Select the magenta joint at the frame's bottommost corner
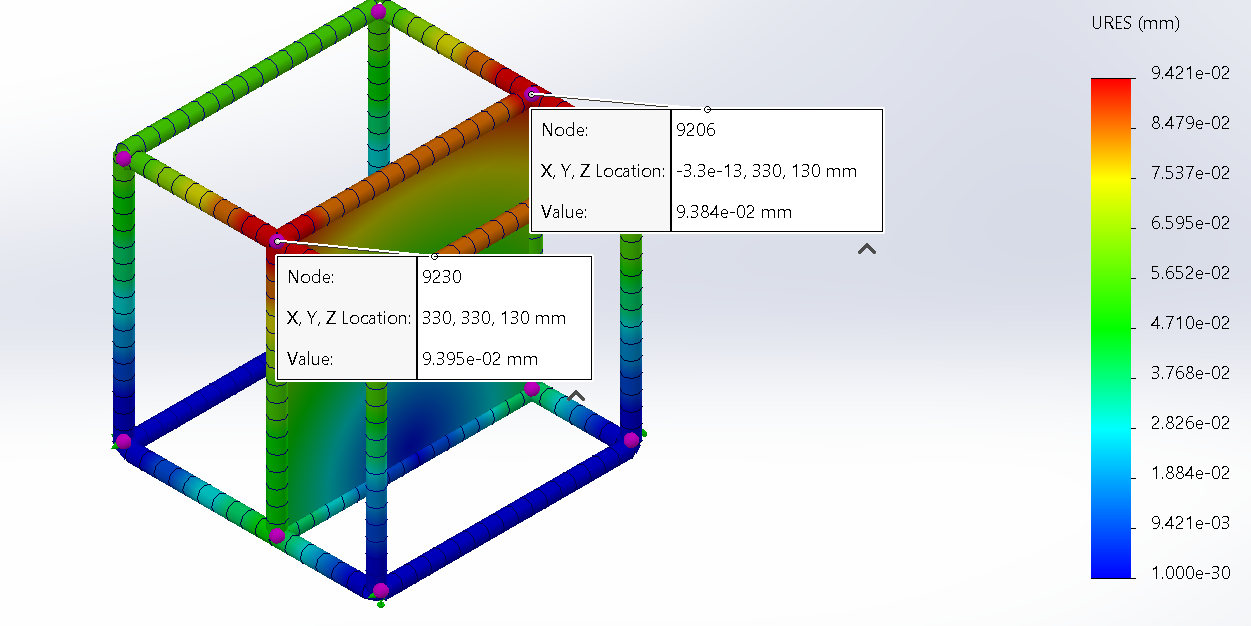1251x626 pixels. (x=380, y=590)
